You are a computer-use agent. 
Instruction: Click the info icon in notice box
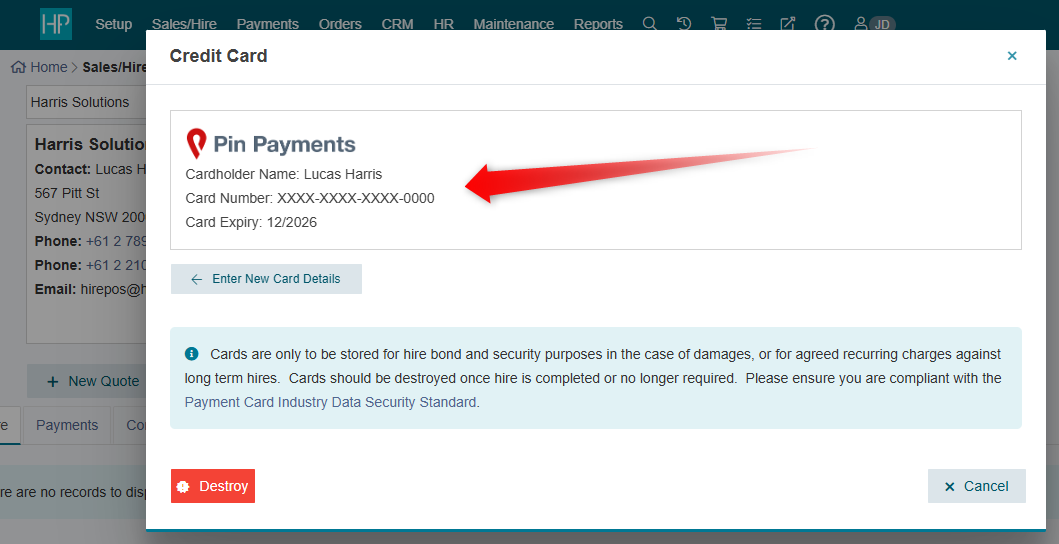pyautogui.click(x=192, y=354)
